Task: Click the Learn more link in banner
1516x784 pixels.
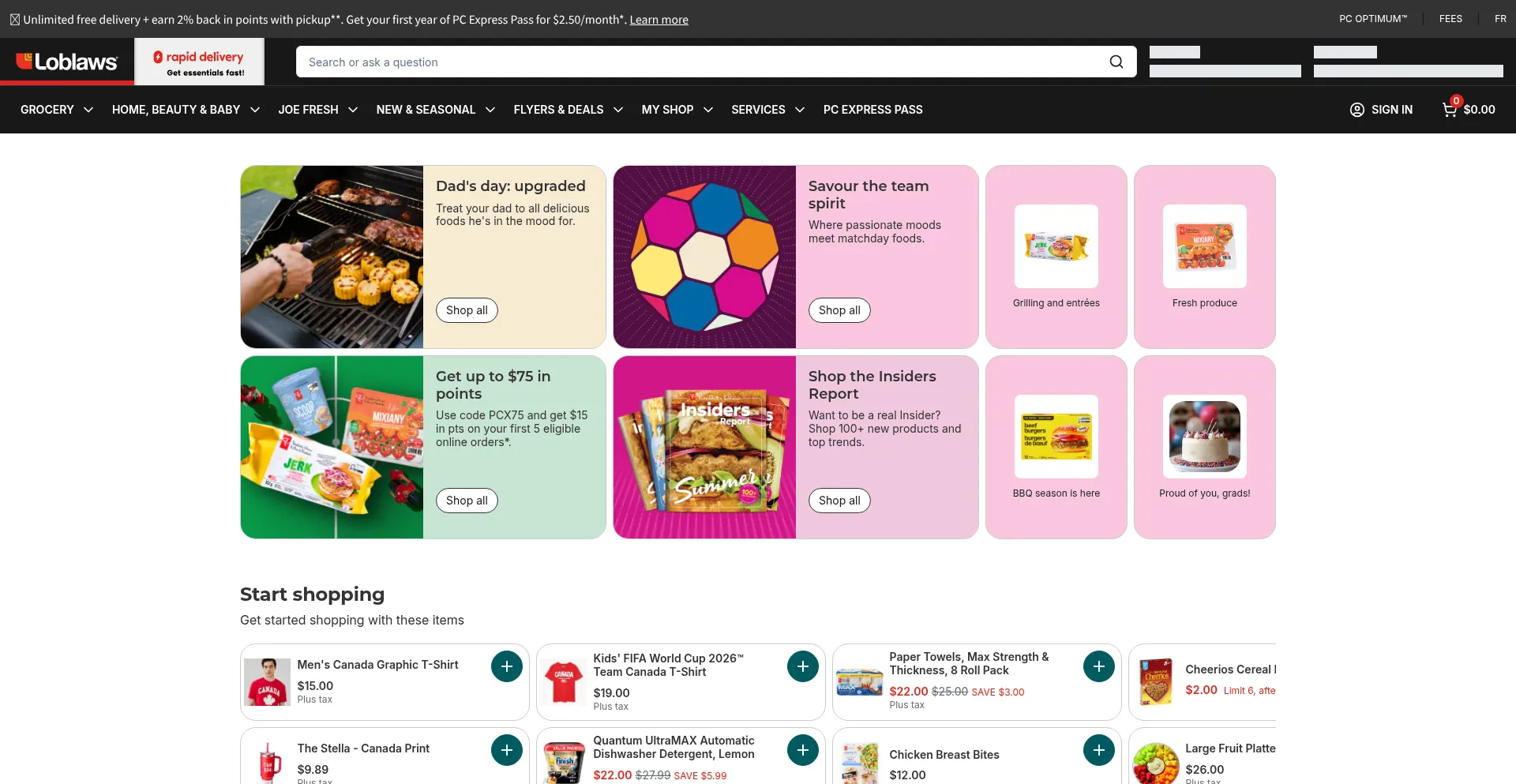Action: coord(659,20)
